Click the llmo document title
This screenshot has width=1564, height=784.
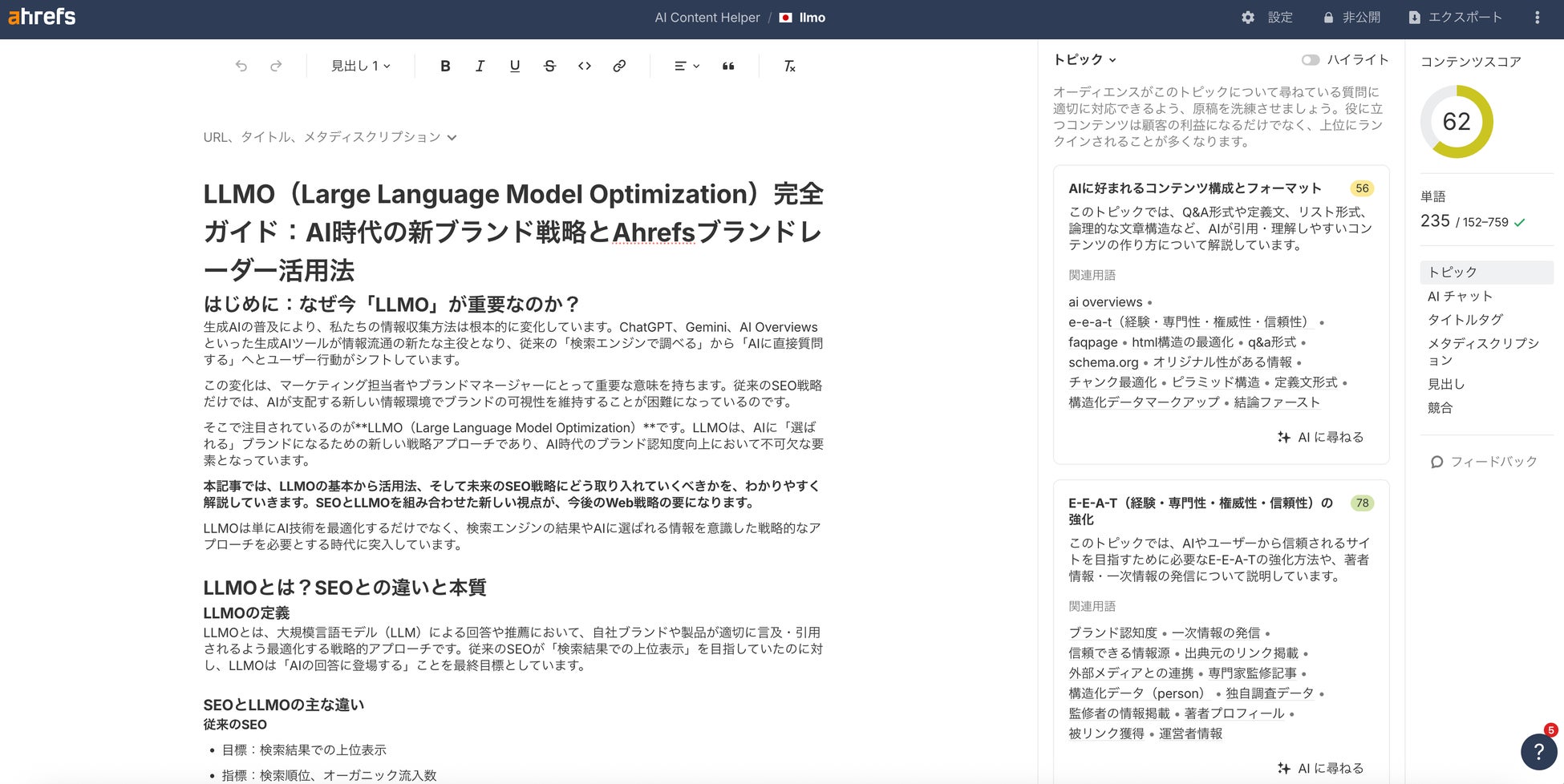point(812,18)
